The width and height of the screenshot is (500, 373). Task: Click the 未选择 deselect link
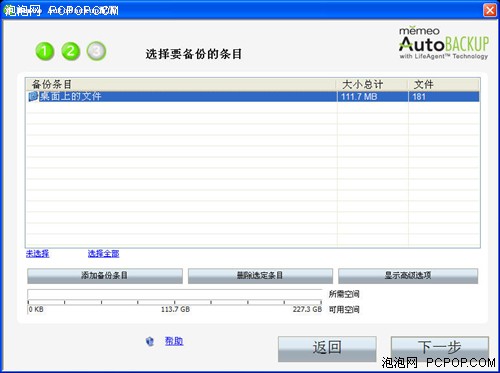(x=38, y=254)
